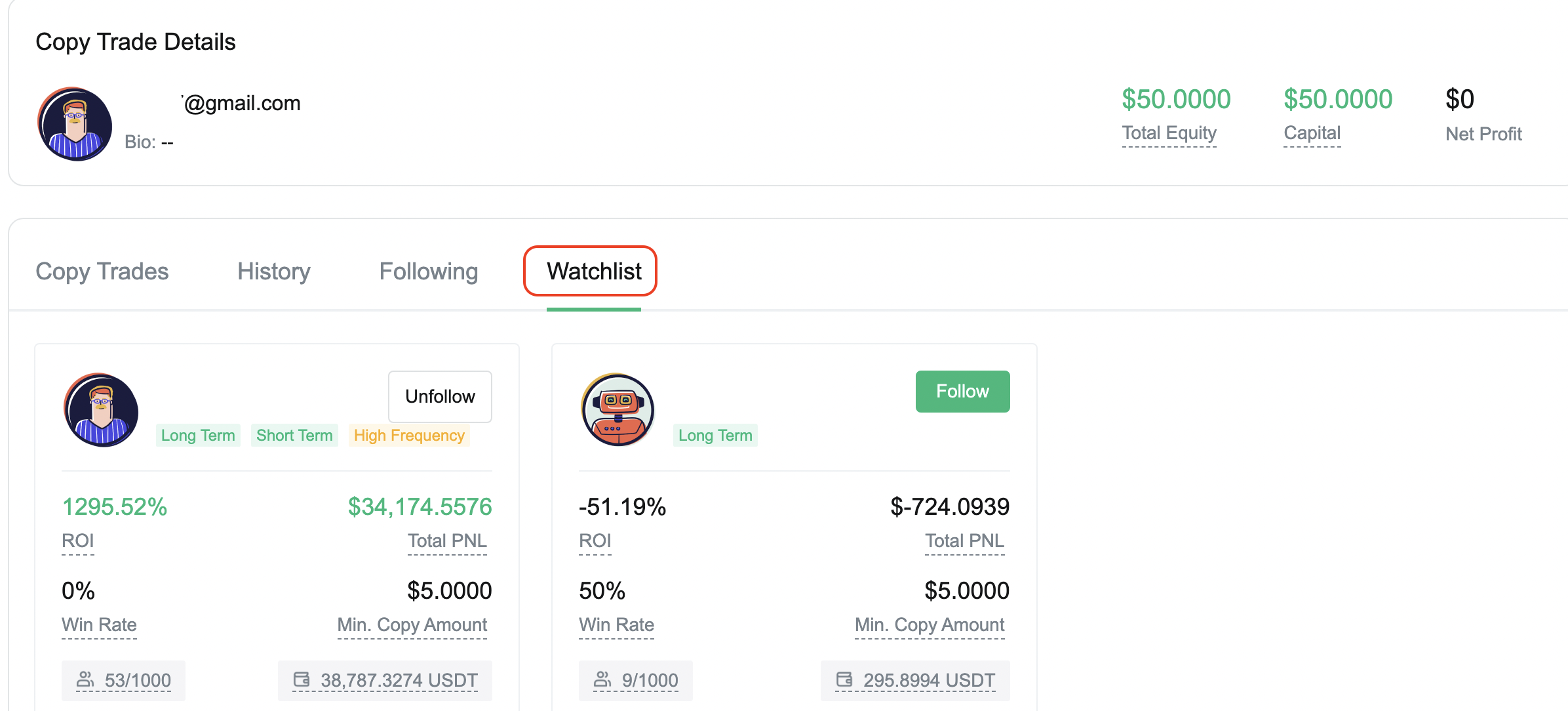Image resolution: width=1568 pixels, height=711 pixels.
Task: Click the 1295.52% ROI value
Action: (x=115, y=507)
